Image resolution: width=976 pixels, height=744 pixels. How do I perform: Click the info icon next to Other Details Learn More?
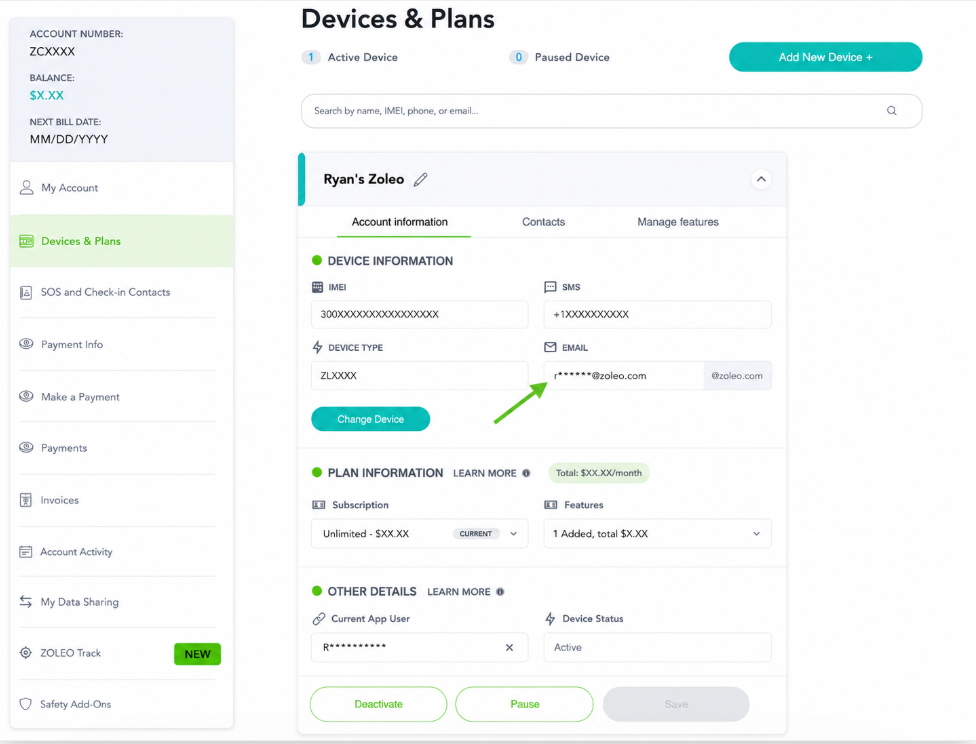pyautogui.click(x=500, y=591)
